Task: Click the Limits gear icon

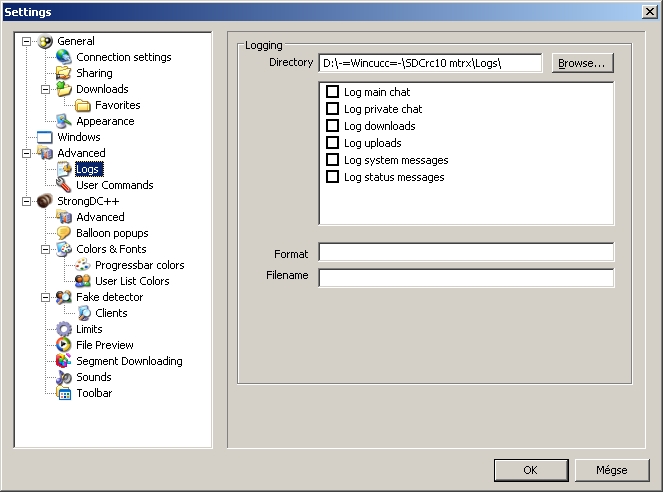Action: tap(64, 329)
